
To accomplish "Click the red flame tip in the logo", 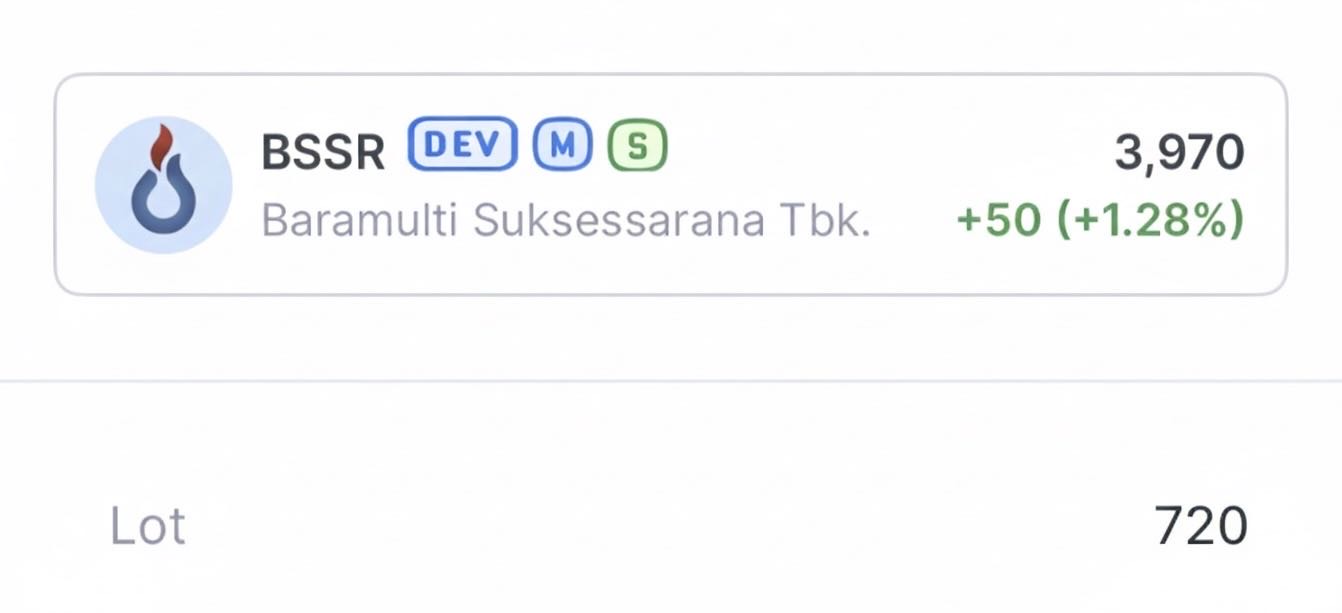I will (160, 146).
